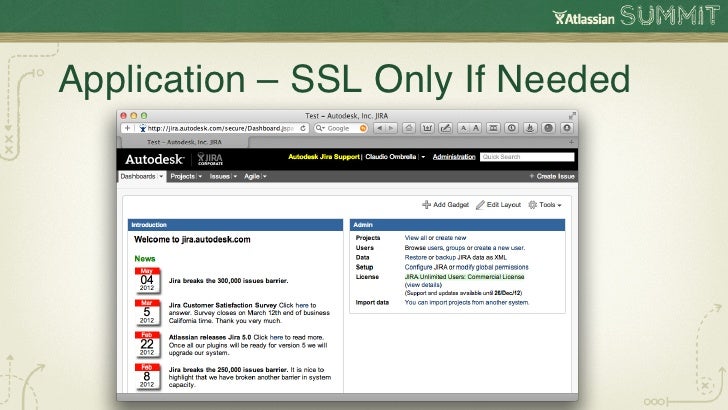This screenshot has width=728, height=410.
Task: Click 'Welcome to jira.autodesk.com' heading
Action: click(192, 240)
